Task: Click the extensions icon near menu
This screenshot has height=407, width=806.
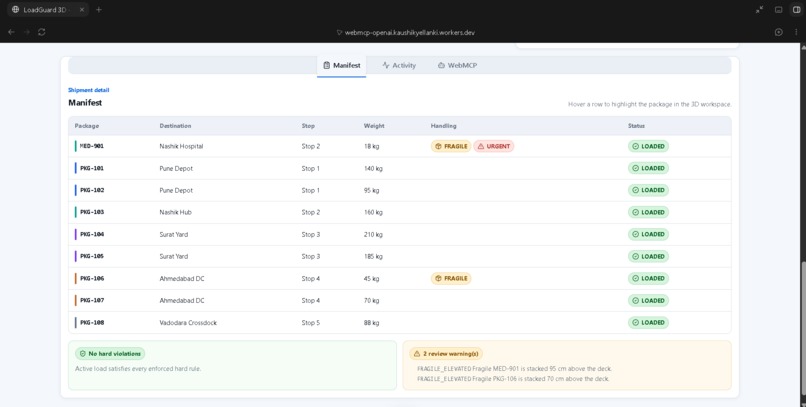Action: click(x=778, y=32)
